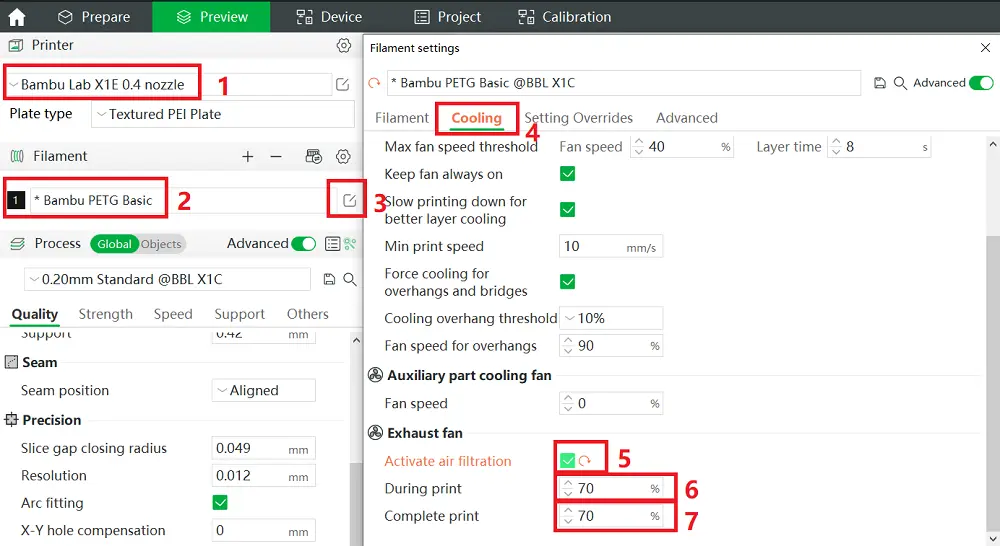The width and height of the screenshot is (1000, 546).
Task: Switch to the Preview tab
Action: (x=211, y=17)
